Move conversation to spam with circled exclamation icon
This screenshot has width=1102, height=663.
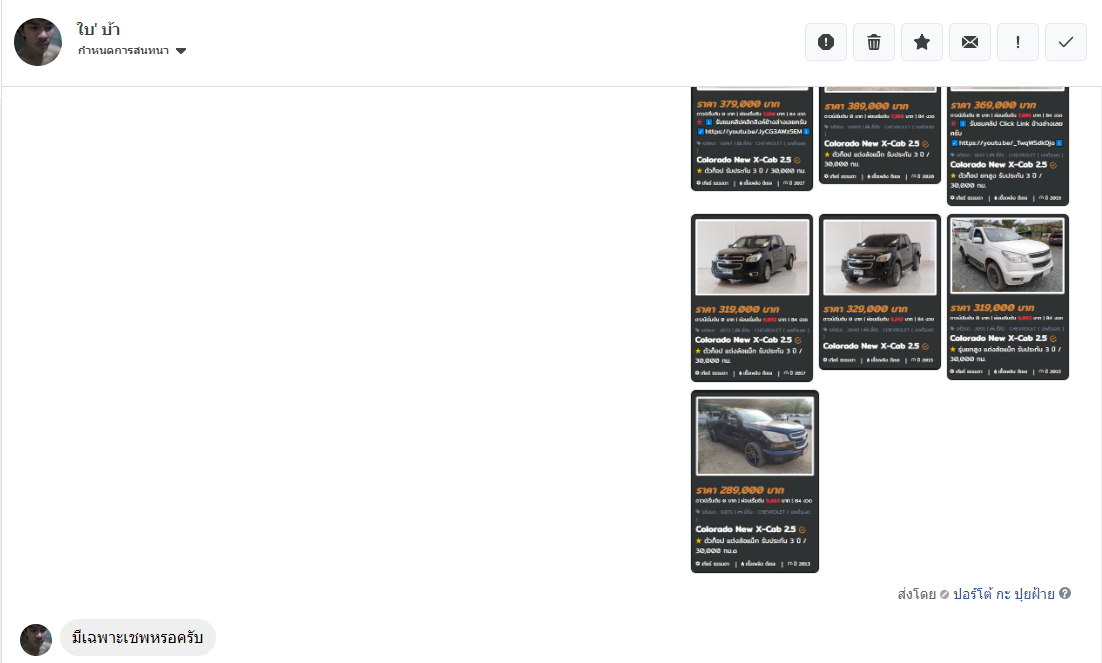pos(826,42)
